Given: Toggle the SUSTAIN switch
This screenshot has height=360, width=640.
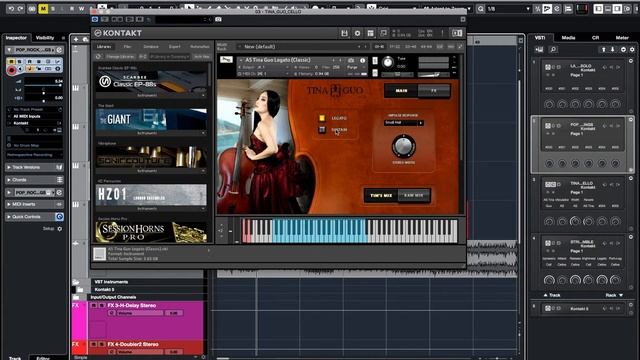Looking at the screenshot, I should click(x=322, y=130).
